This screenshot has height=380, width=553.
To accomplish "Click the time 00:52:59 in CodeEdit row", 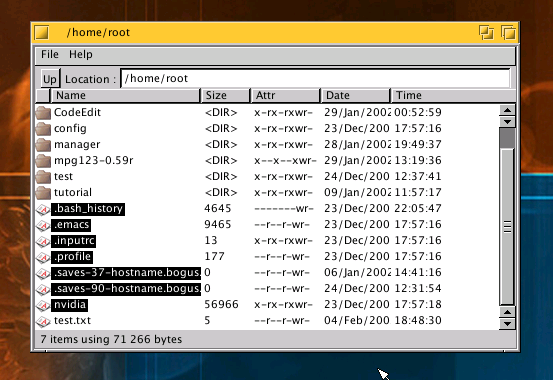I will (x=418, y=113).
